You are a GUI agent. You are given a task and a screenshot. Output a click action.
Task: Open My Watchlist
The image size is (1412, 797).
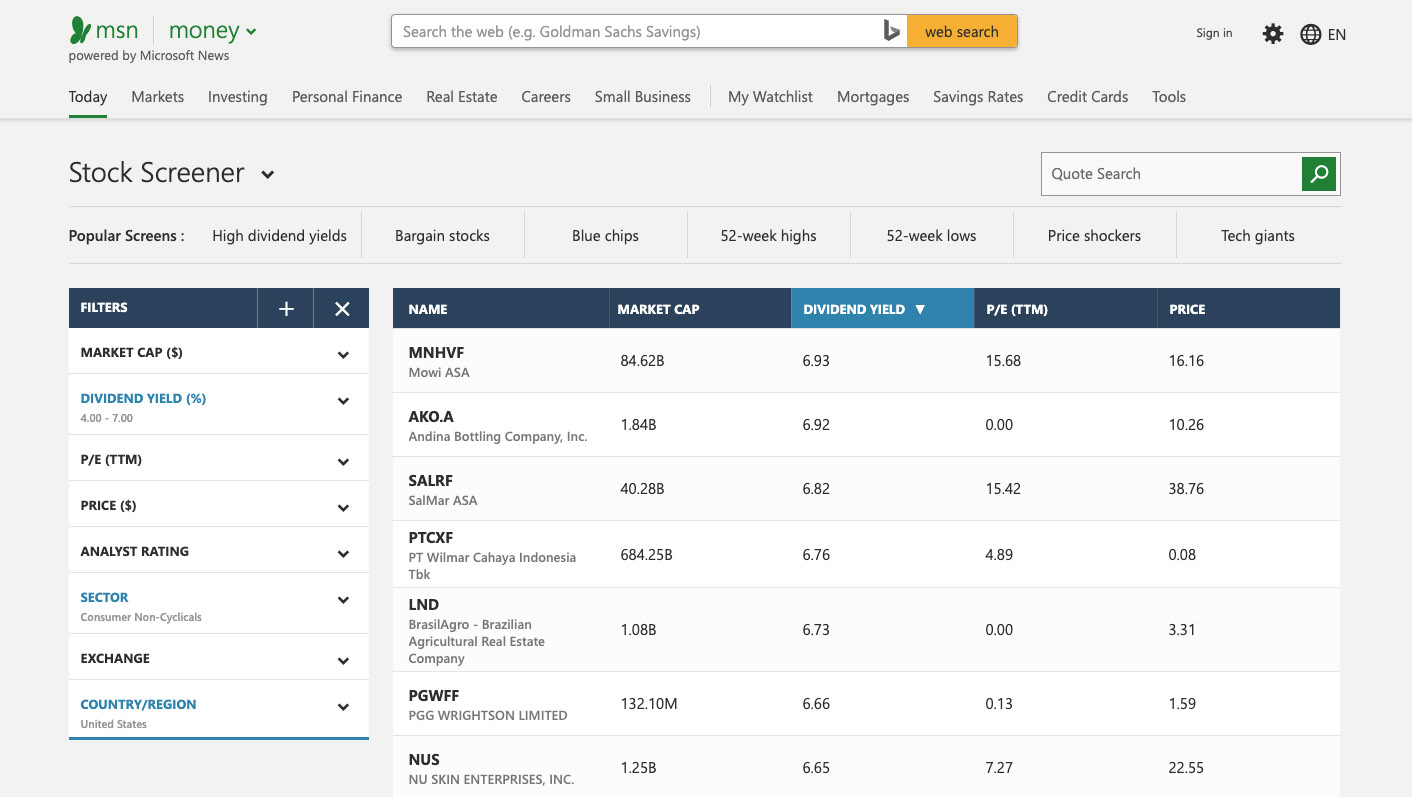(x=770, y=97)
